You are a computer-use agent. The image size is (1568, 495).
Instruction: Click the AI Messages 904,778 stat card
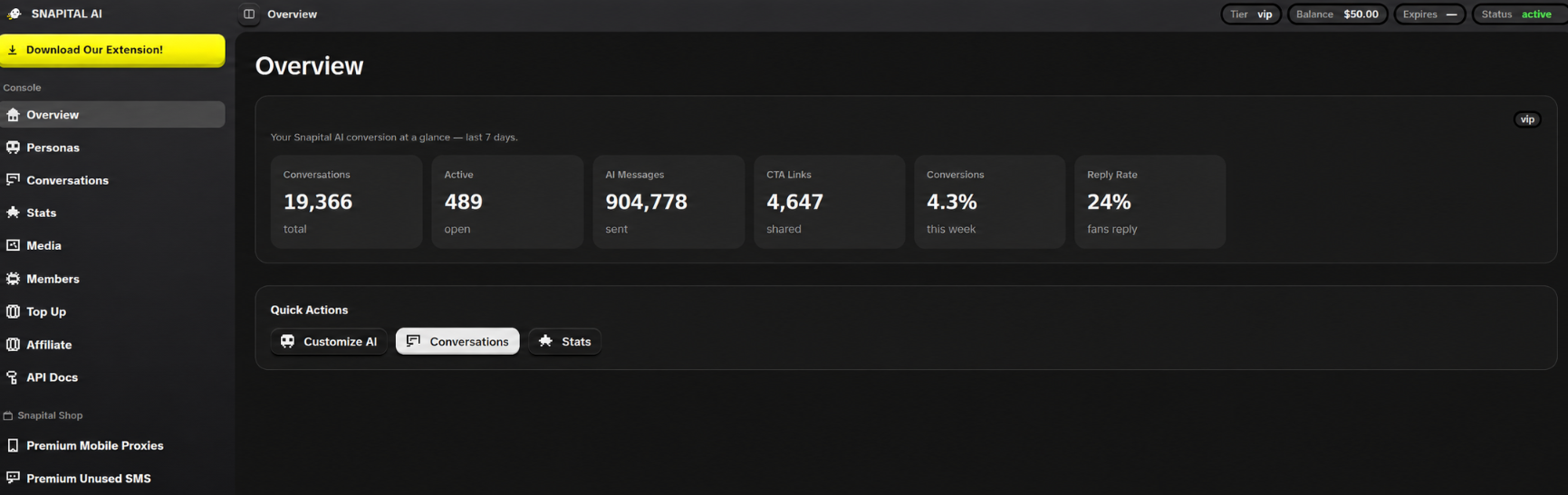click(669, 202)
